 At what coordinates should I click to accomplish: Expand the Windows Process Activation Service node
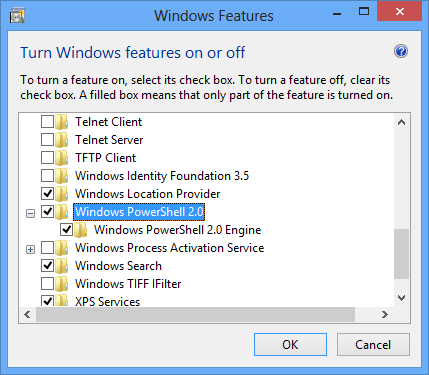[30, 249]
